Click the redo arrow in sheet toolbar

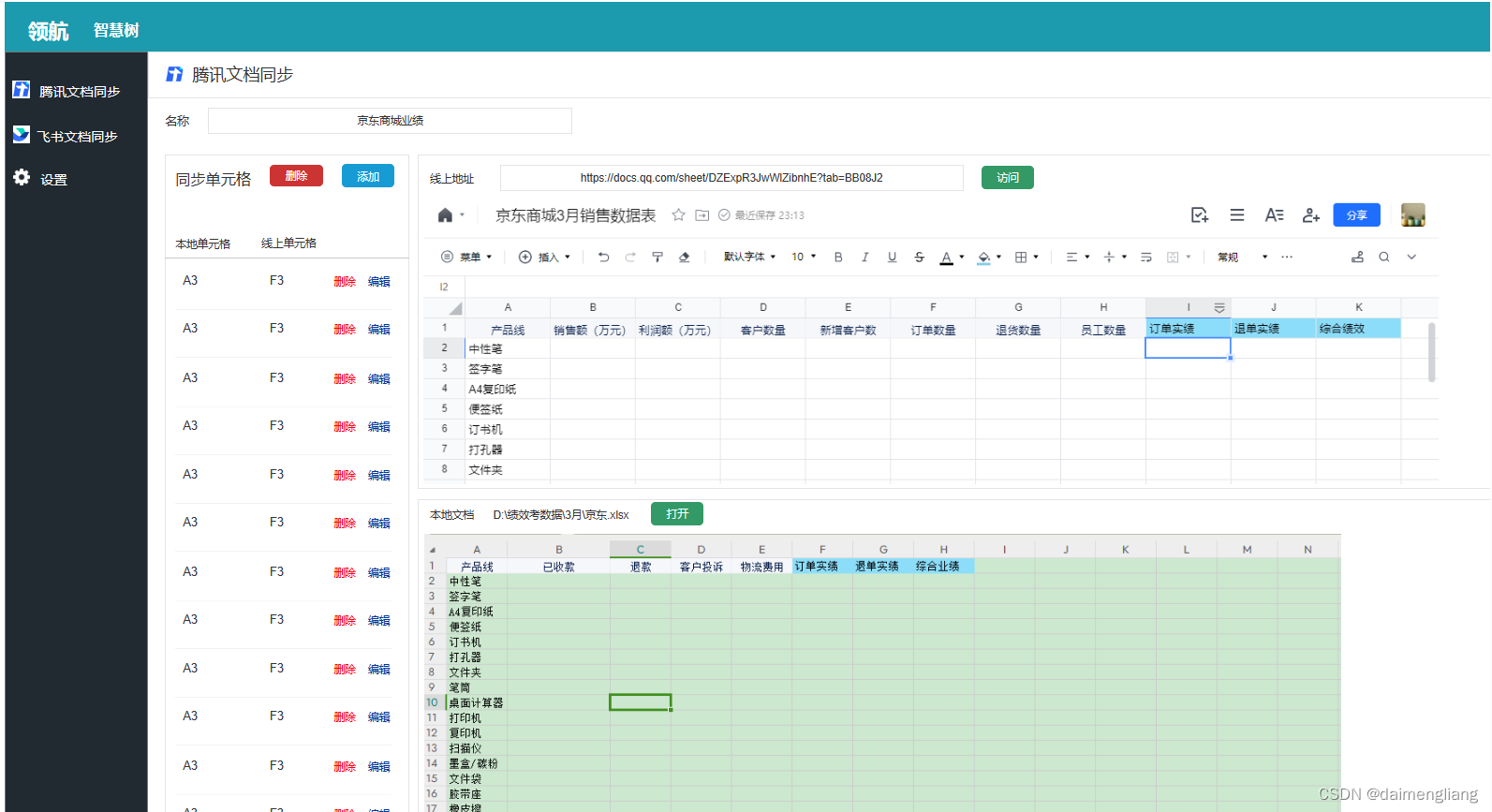[x=630, y=257]
